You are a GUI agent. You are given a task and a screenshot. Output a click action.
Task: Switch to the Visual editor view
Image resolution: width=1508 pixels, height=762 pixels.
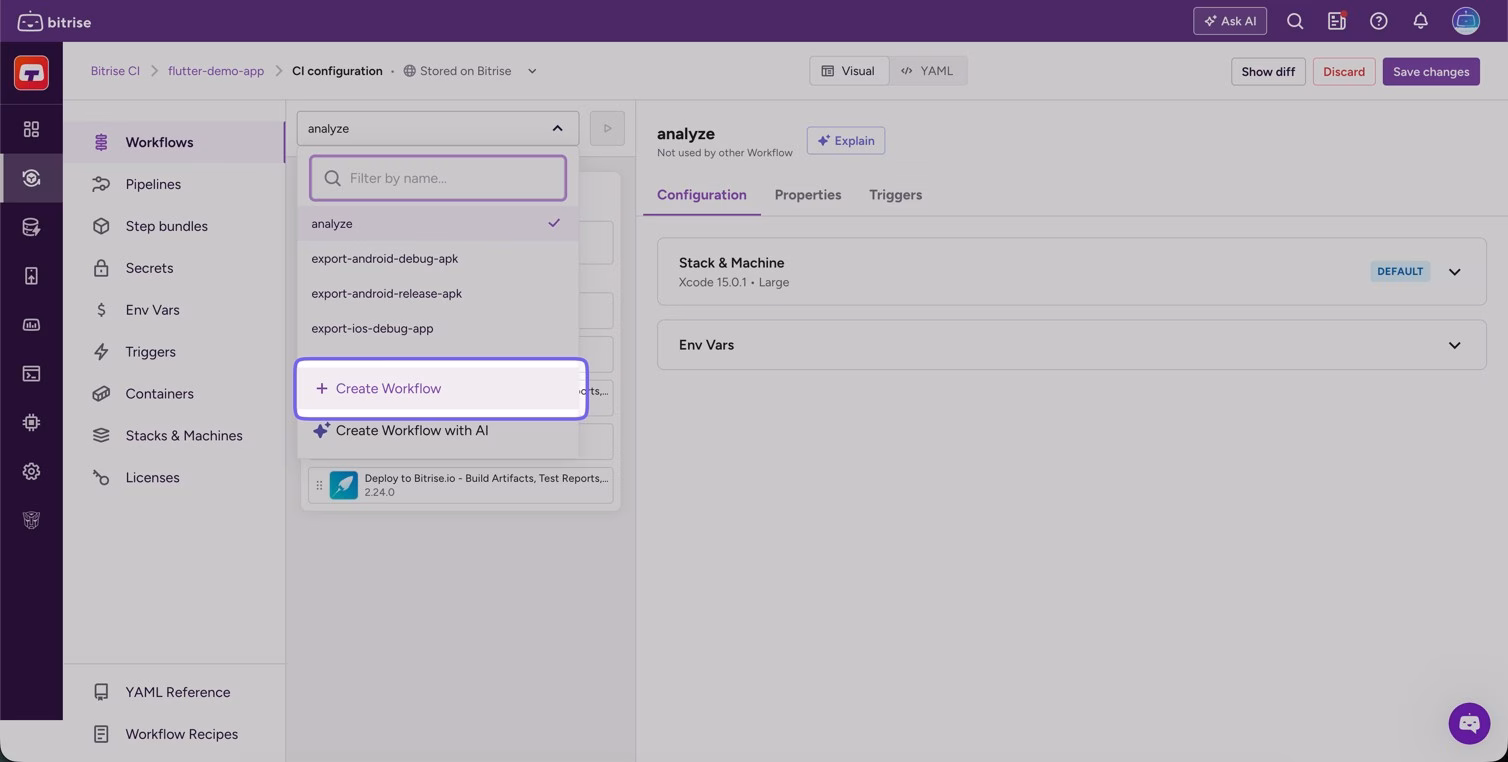tap(848, 71)
